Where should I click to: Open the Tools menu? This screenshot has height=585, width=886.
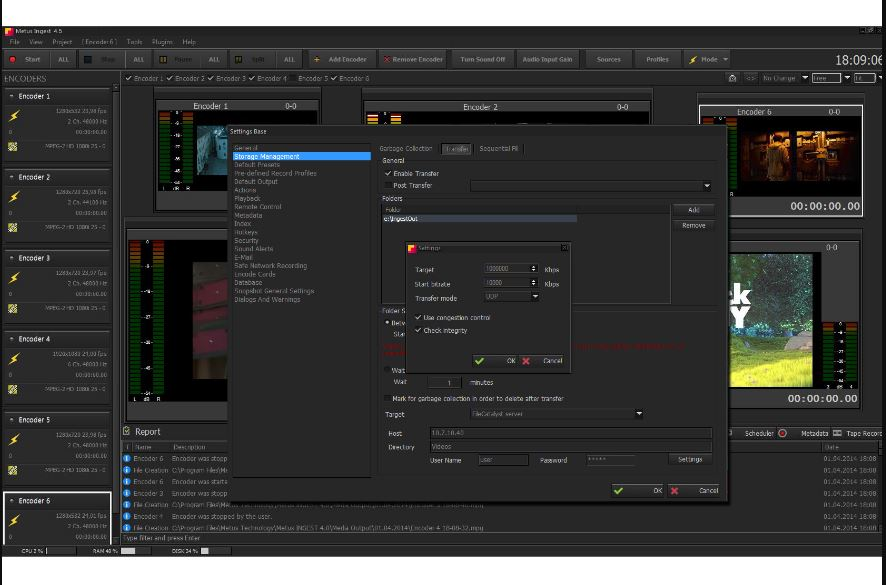[134, 42]
